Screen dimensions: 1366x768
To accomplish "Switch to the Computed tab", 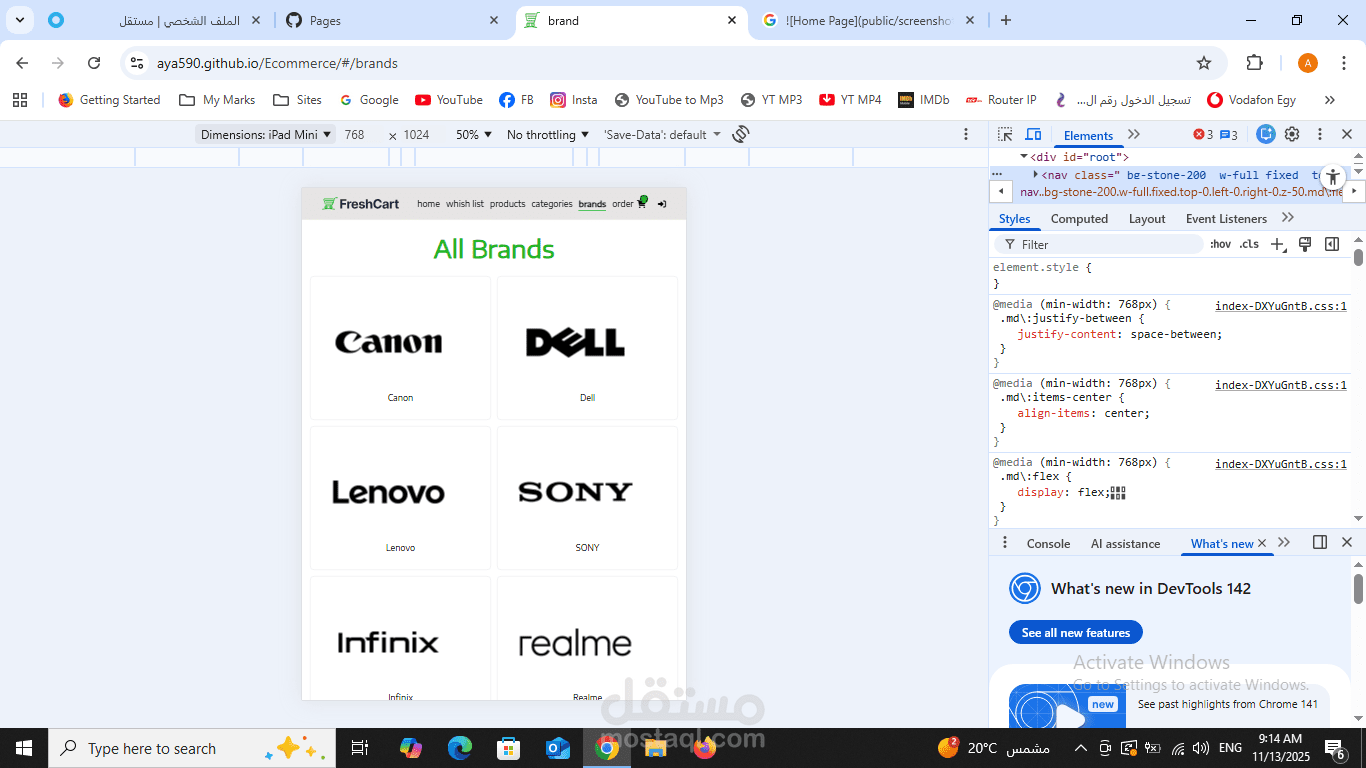I will tap(1079, 219).
